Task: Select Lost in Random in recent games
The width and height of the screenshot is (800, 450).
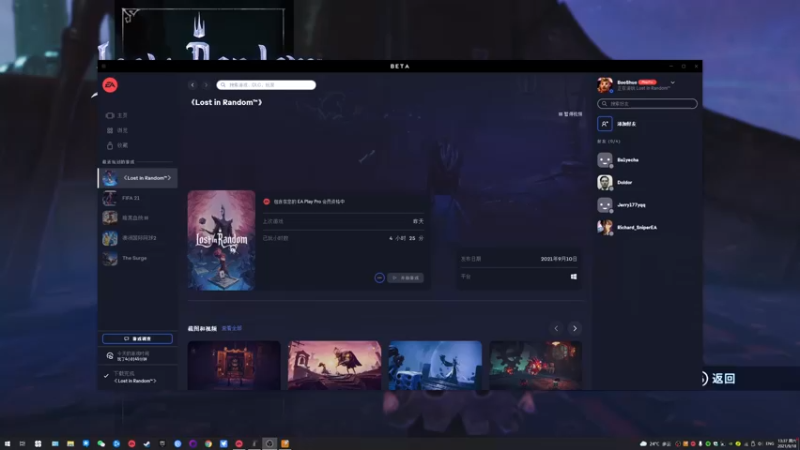Action: click(138, 178)
